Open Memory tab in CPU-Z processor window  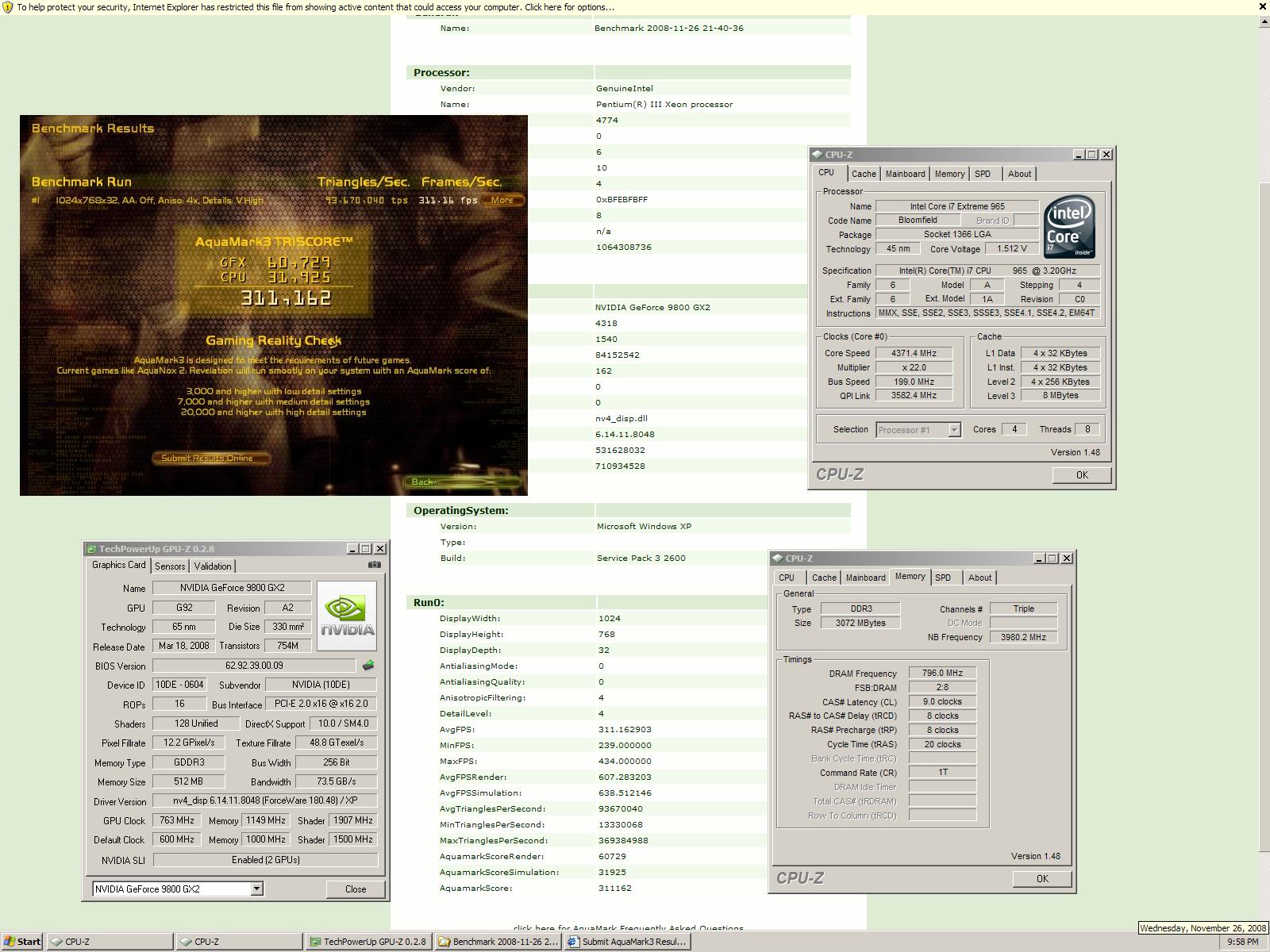[949, 174]
